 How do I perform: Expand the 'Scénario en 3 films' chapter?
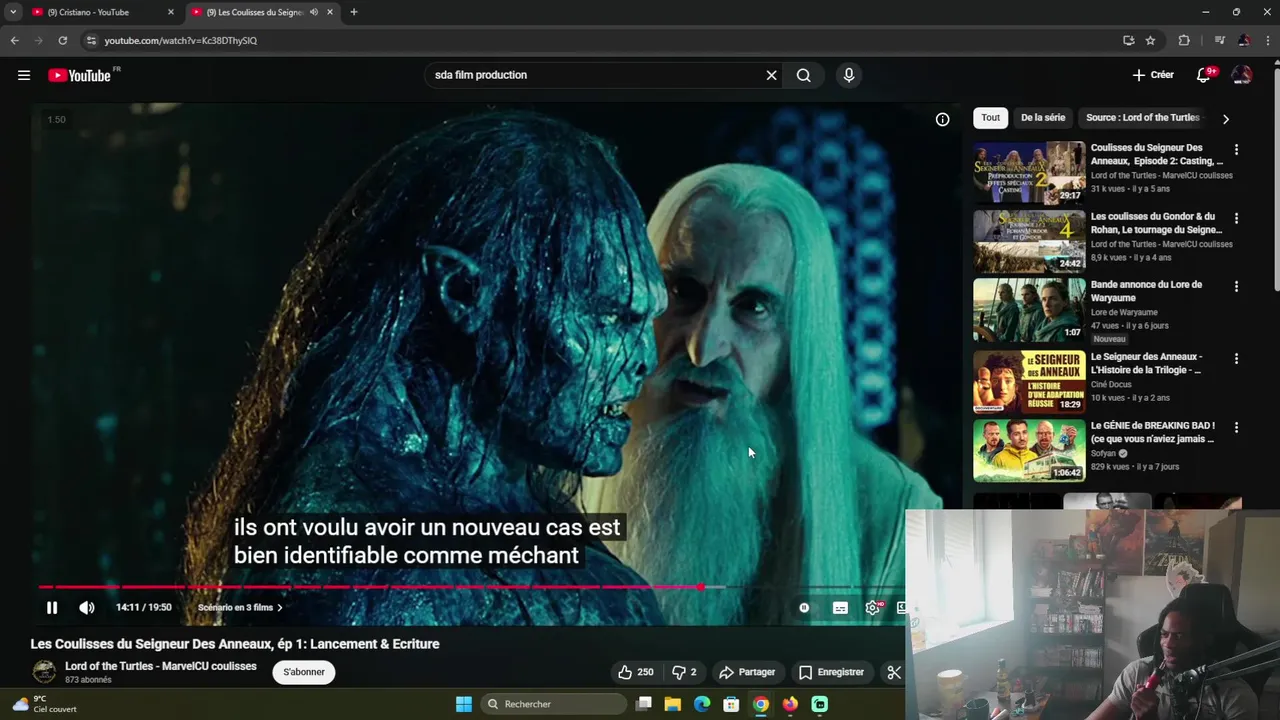click(x=240, y=607)
